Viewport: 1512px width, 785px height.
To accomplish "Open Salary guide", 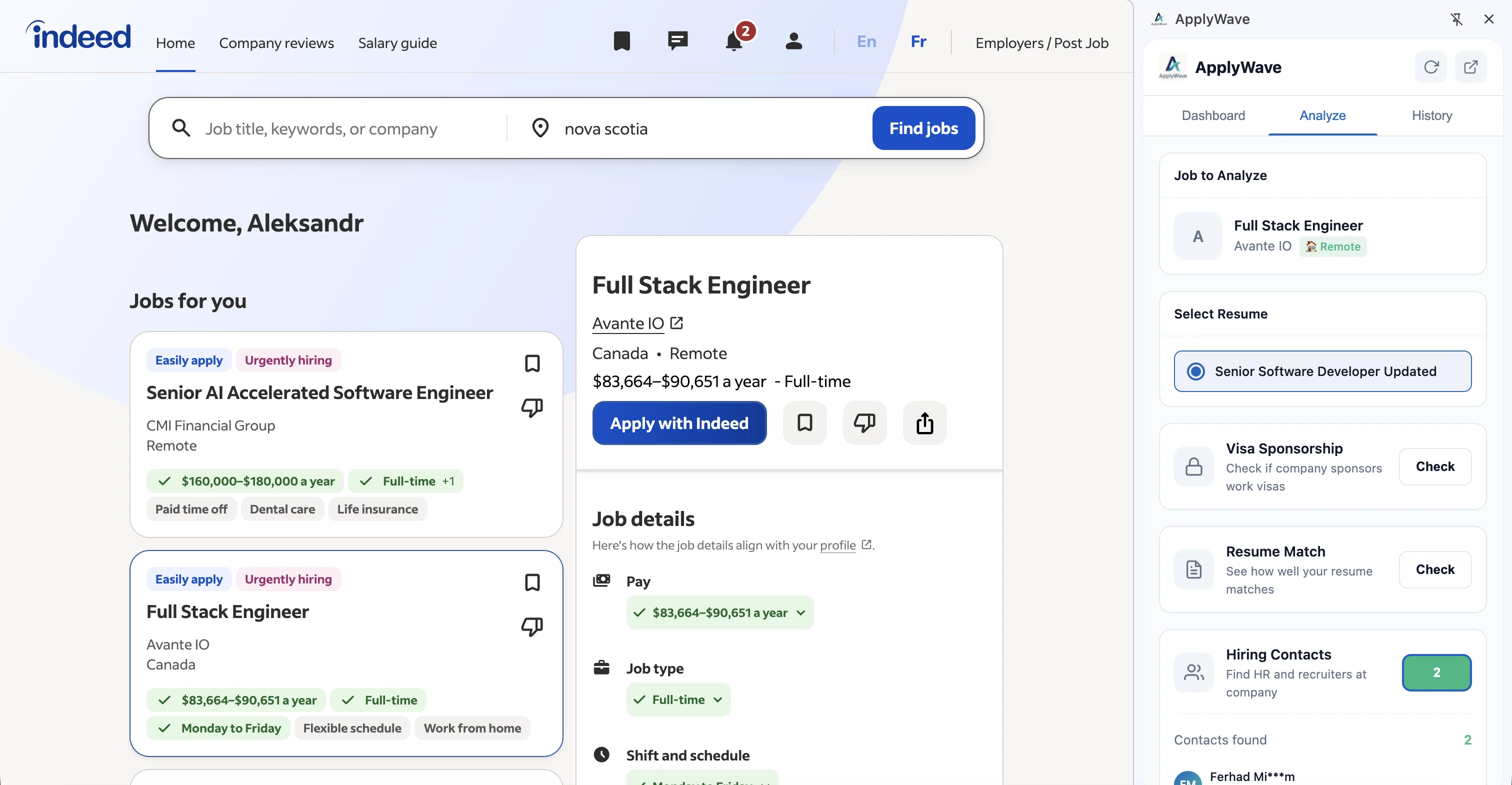I will click(x=397, y=43).
